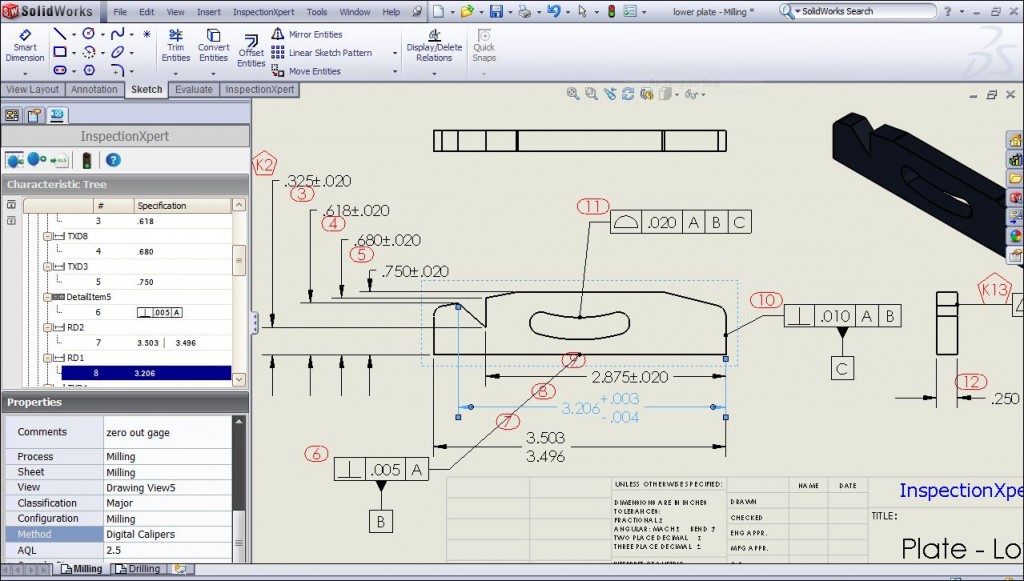Click the Export to Excel XLS icon
Image resolution: width=1024 pixels, height=581 pixels.
[x=58, y=160]
